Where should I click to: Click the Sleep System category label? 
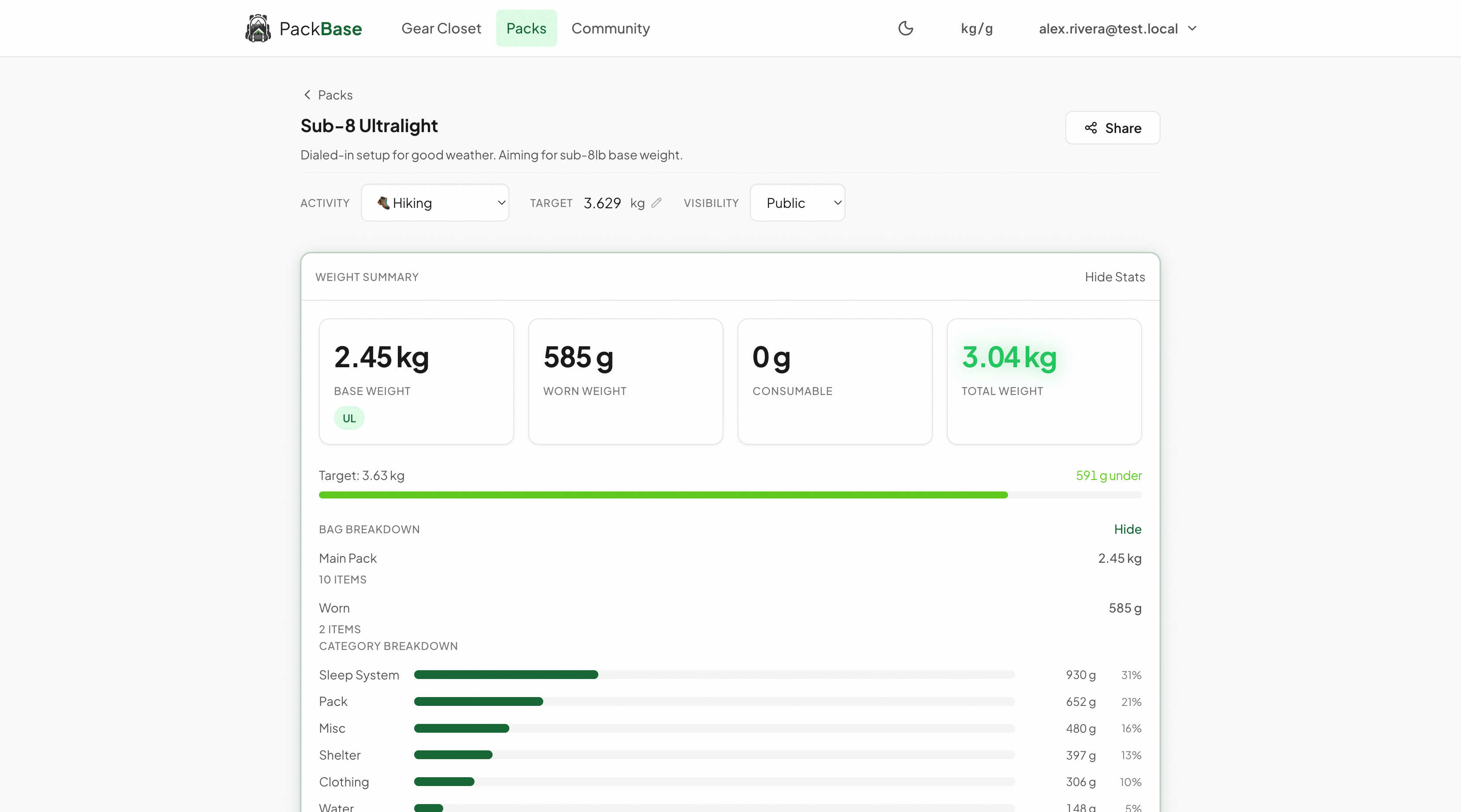click(359, 675)
